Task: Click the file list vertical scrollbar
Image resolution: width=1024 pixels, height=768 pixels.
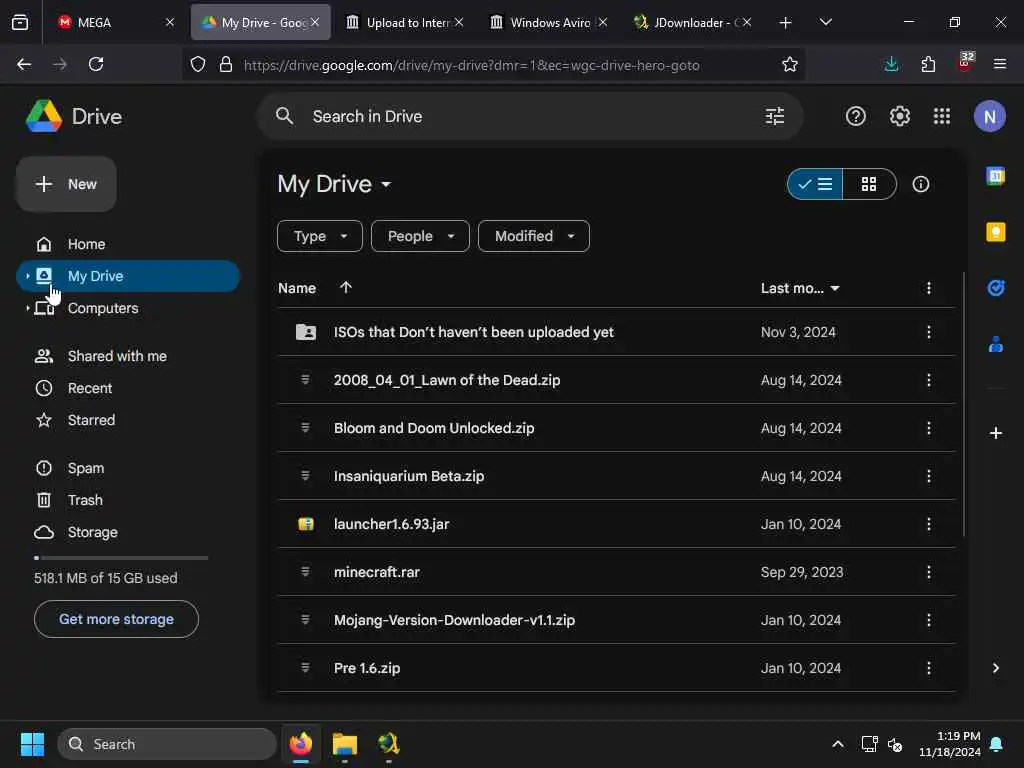Action: tap(963, 405)
